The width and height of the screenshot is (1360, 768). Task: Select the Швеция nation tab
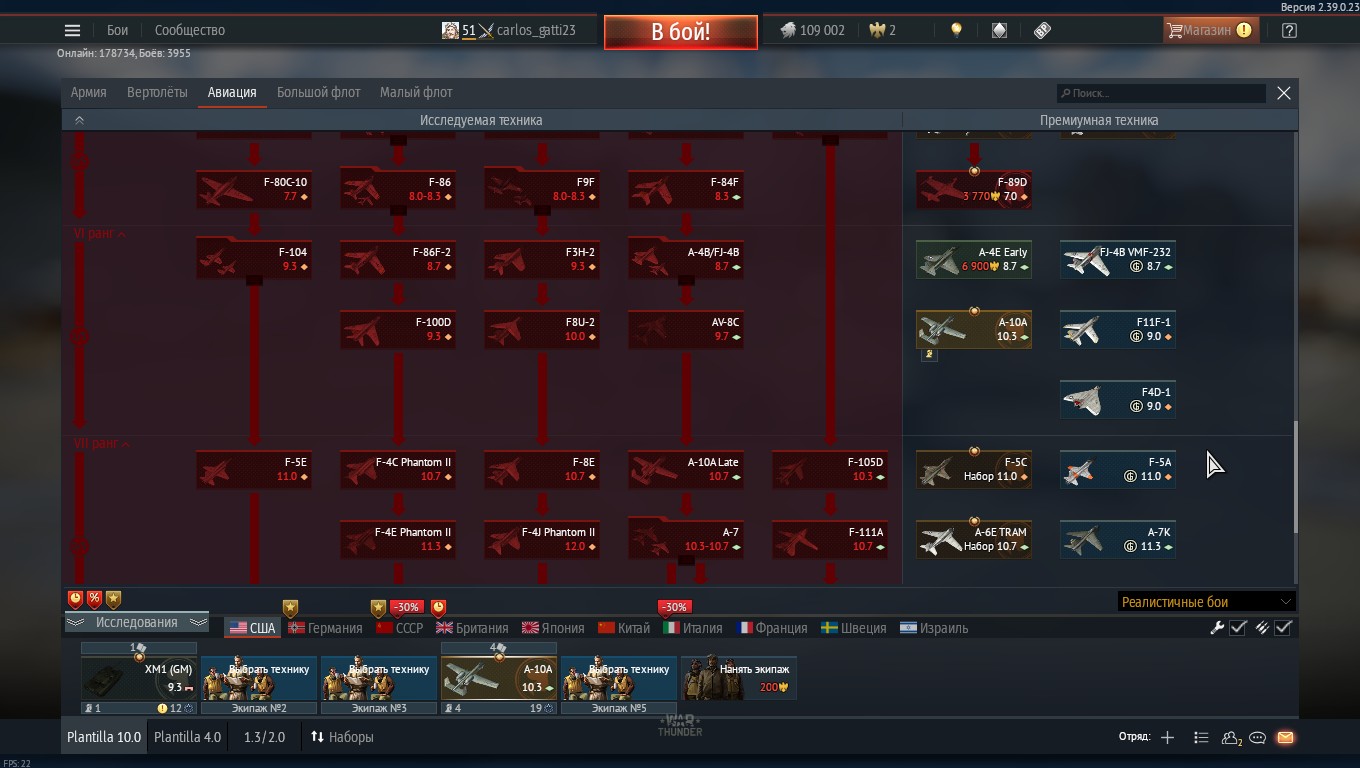point(853,628)
